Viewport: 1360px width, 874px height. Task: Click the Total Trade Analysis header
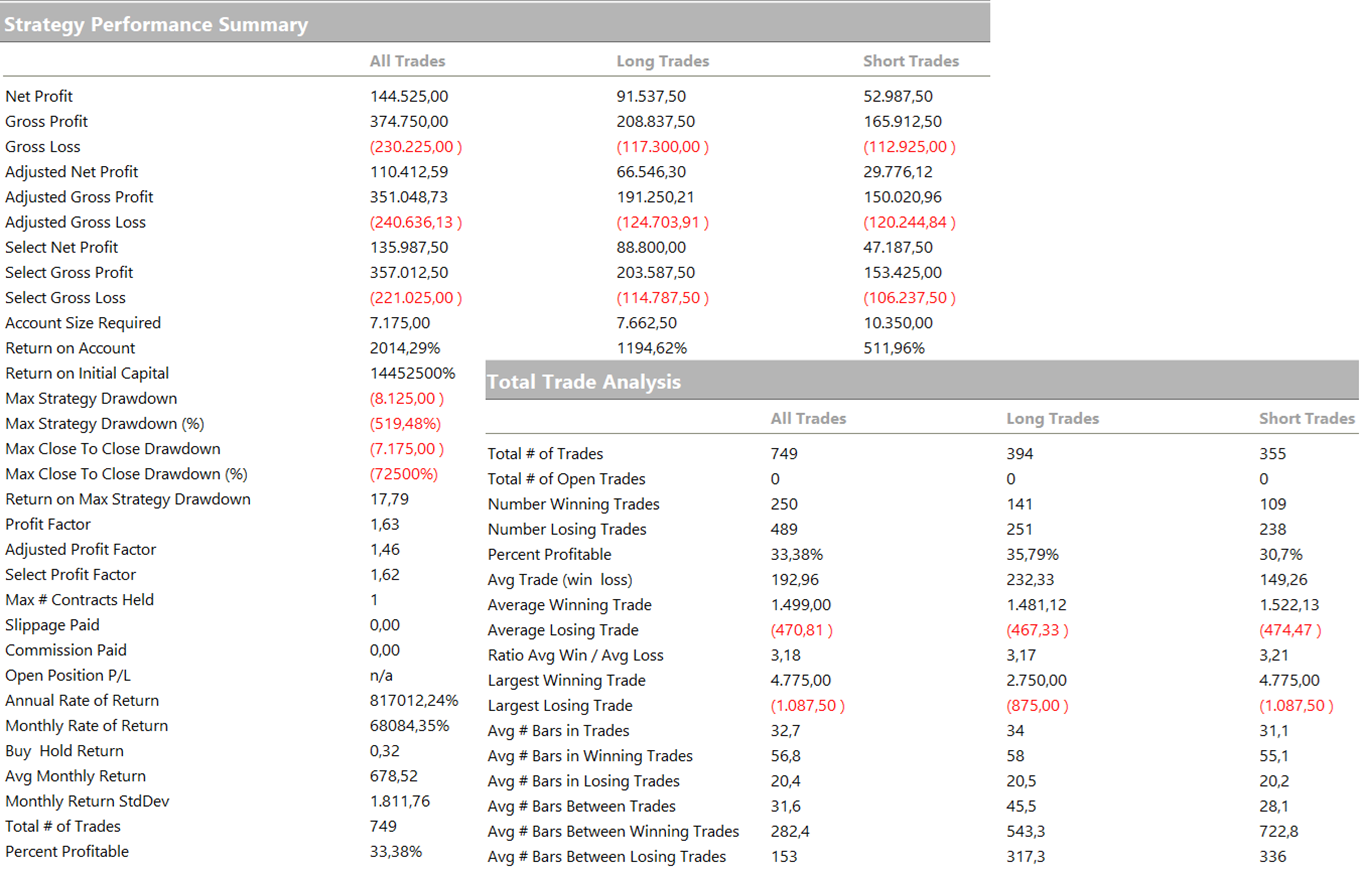point(584,382)
